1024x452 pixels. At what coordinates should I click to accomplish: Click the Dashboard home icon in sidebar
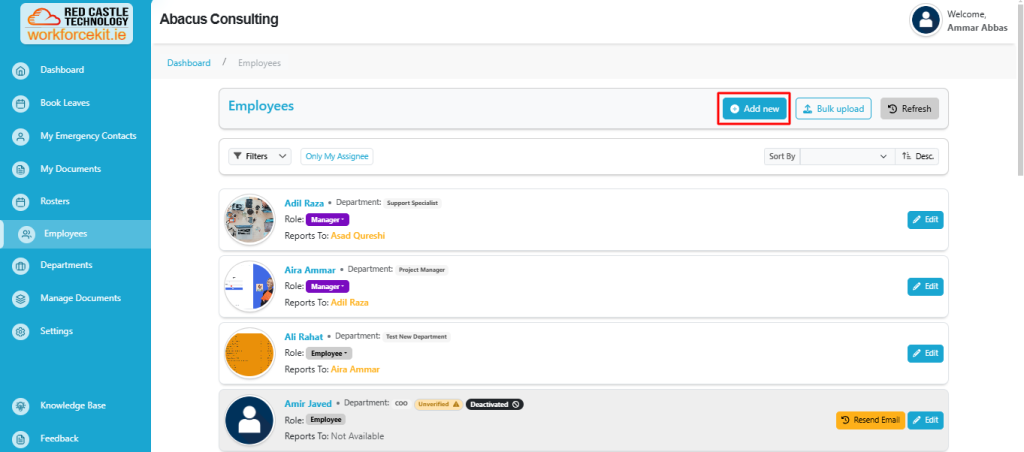coord(20,70)
